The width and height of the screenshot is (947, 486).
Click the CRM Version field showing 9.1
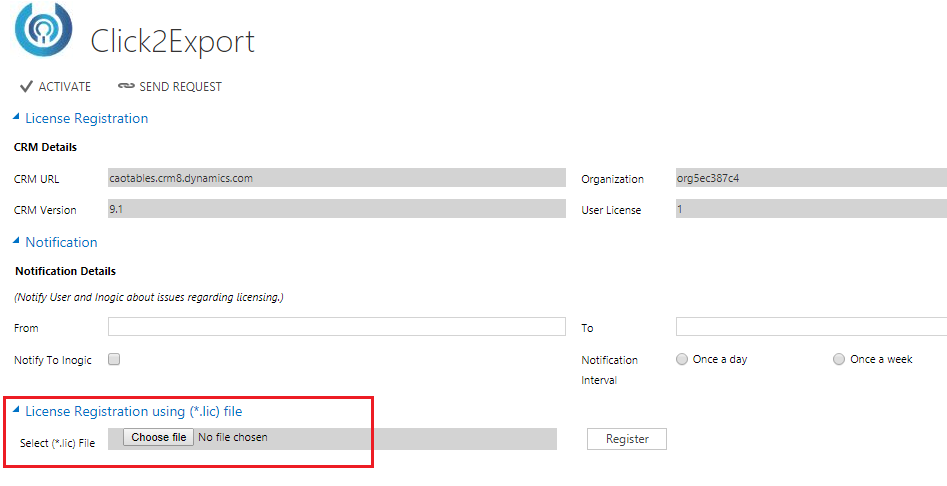pyautogui.click(x=337, y=208)
